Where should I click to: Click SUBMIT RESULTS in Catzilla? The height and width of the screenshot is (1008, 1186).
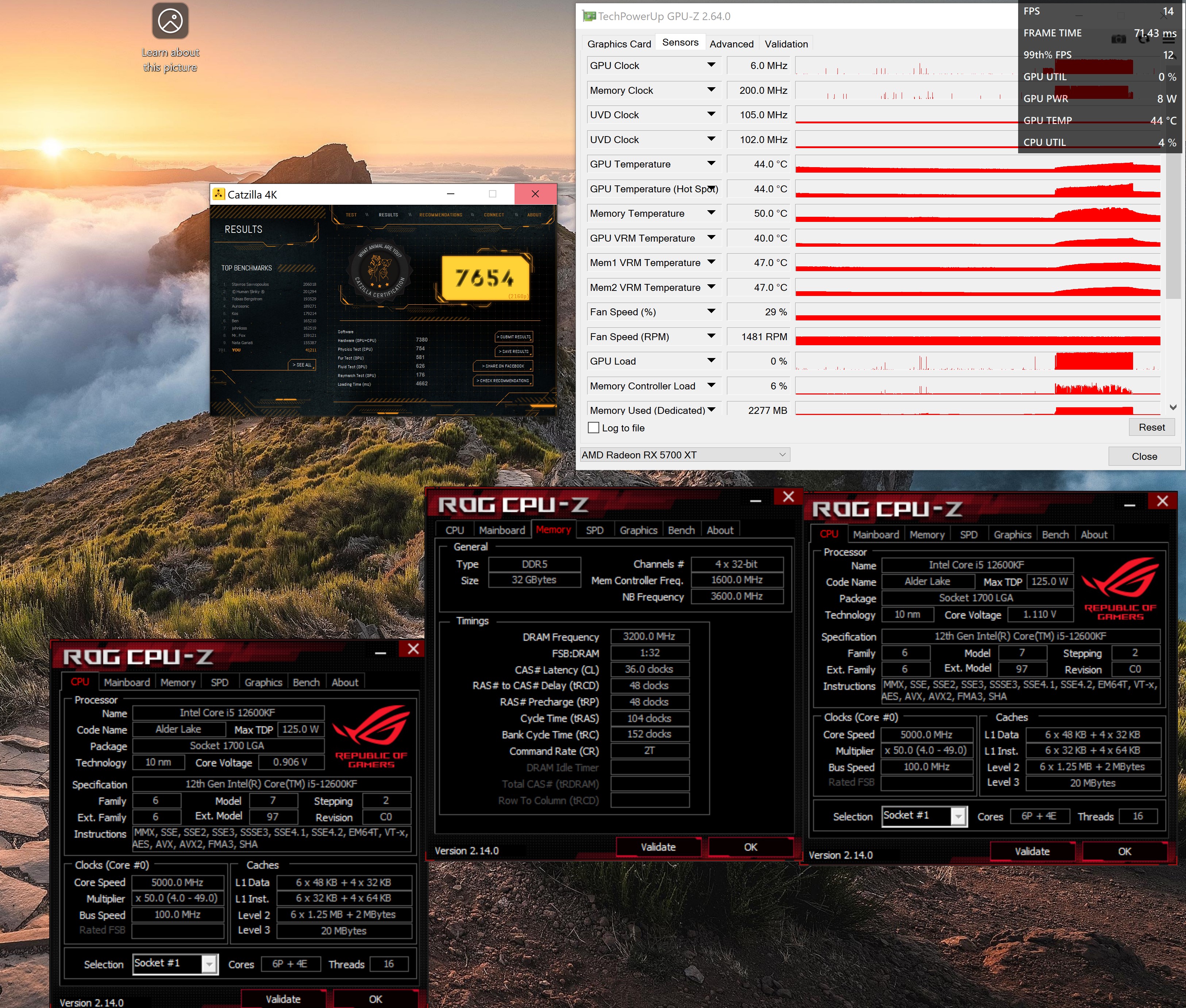(x=514, y=336)
